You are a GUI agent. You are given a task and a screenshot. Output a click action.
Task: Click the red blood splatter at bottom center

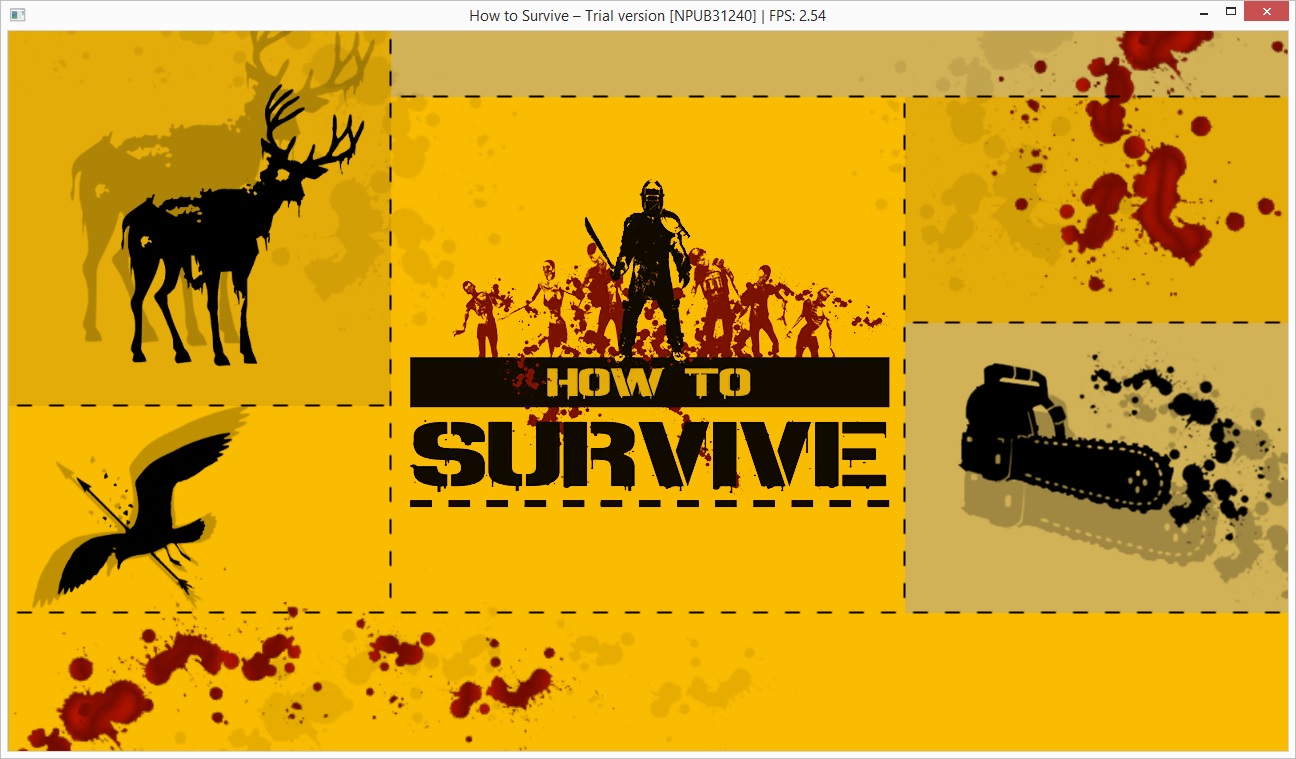click(x=500, y=690)
